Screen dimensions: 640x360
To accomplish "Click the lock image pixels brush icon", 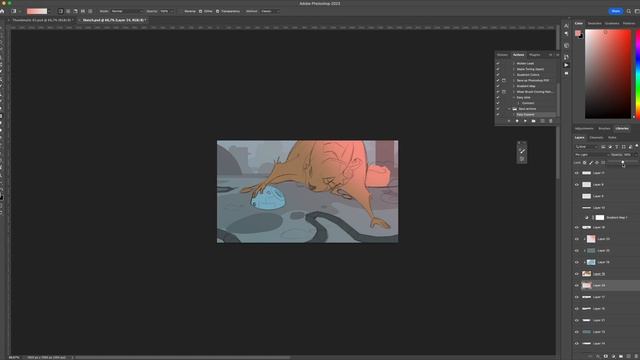I will click(x=591, y=162).
